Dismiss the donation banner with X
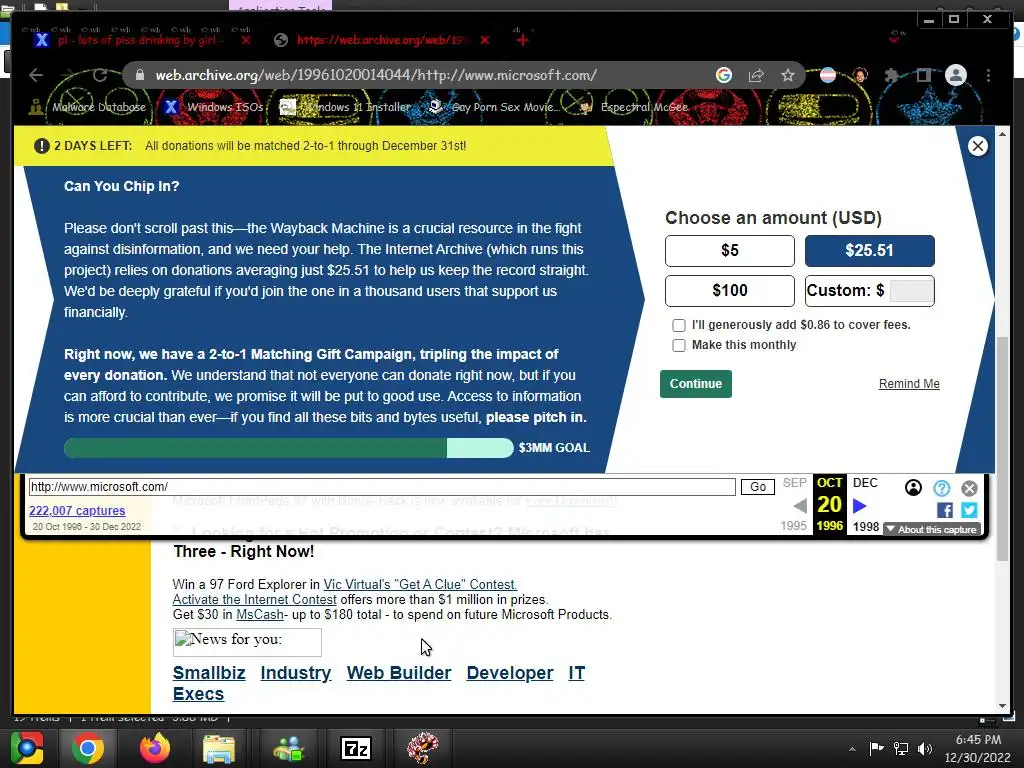The image size is (1024, 768). click(978, 146)
